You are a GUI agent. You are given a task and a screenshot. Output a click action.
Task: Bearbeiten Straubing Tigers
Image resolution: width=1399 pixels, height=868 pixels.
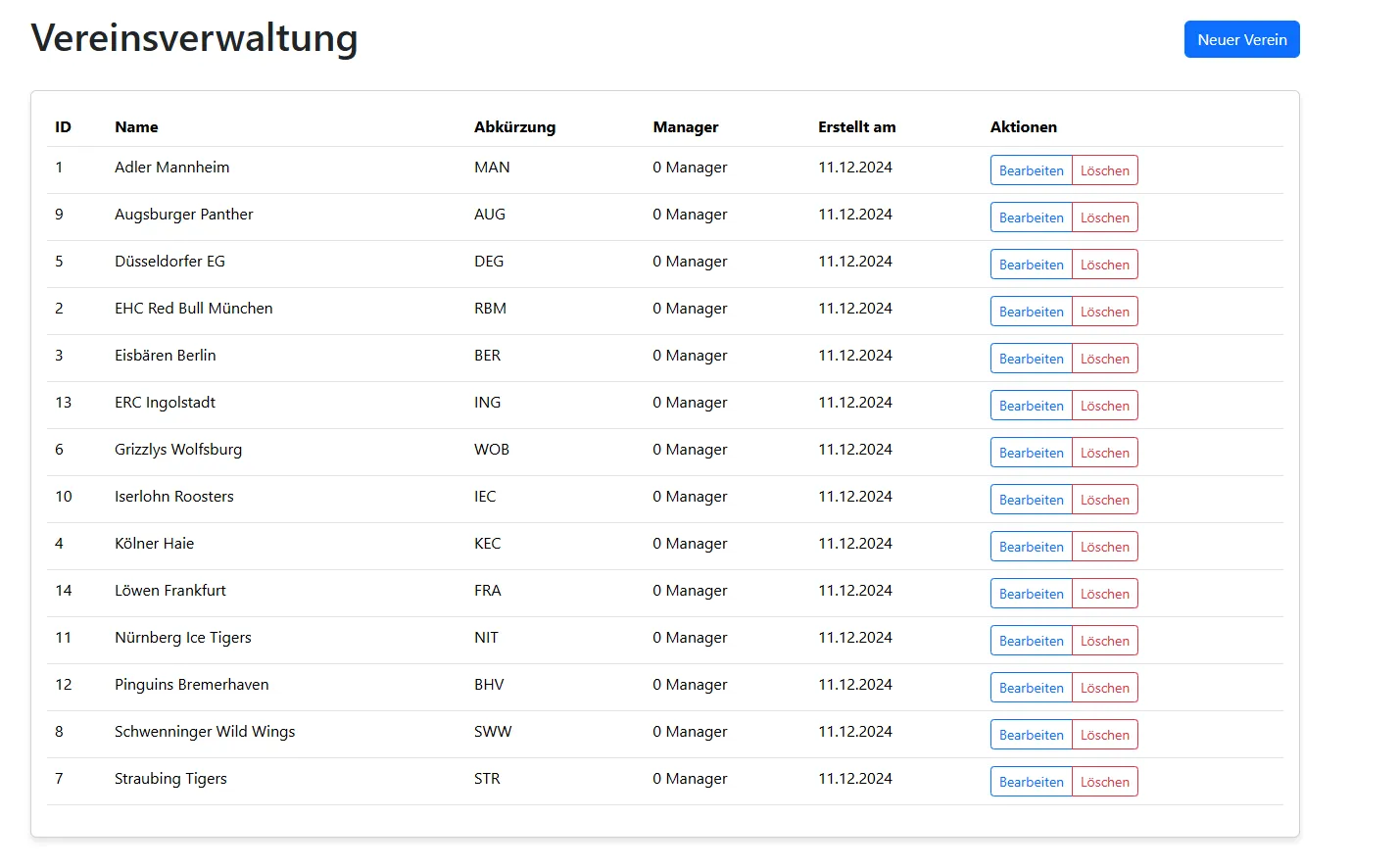[1031, 782]
